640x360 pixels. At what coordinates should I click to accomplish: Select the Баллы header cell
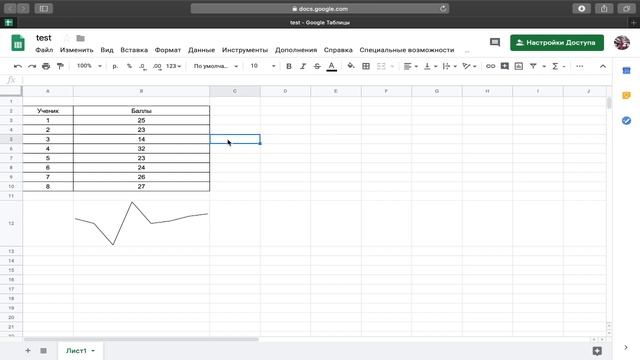(141, 111)
